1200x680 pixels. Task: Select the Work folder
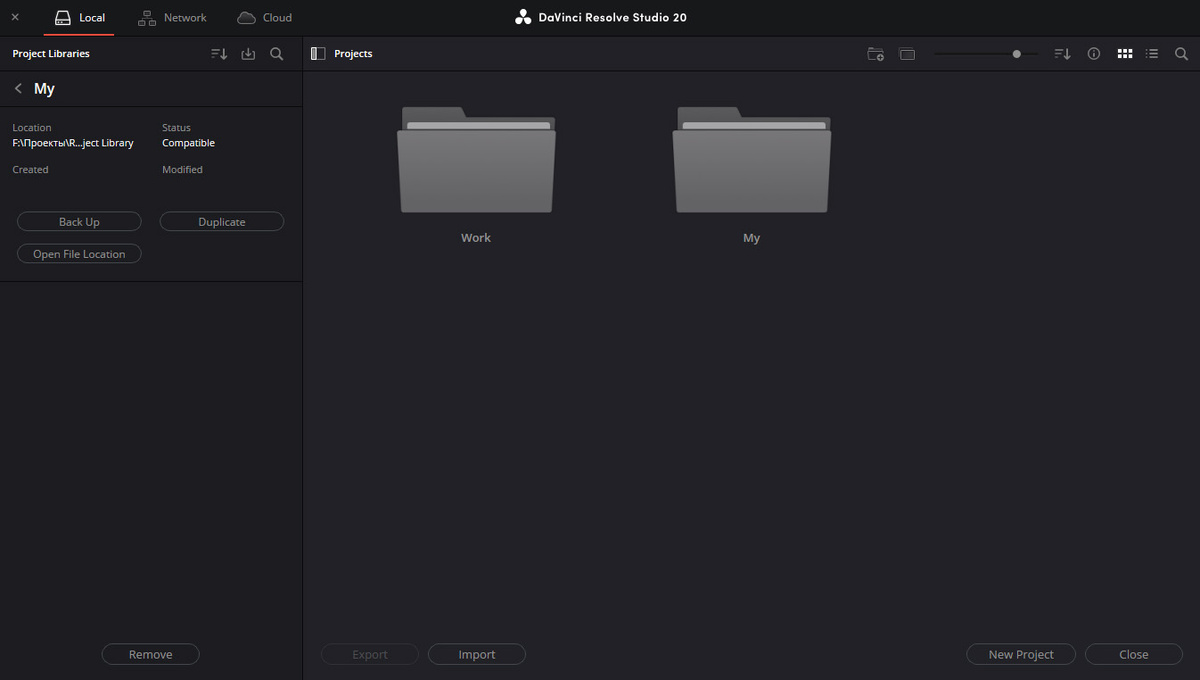tap(476, 160)
